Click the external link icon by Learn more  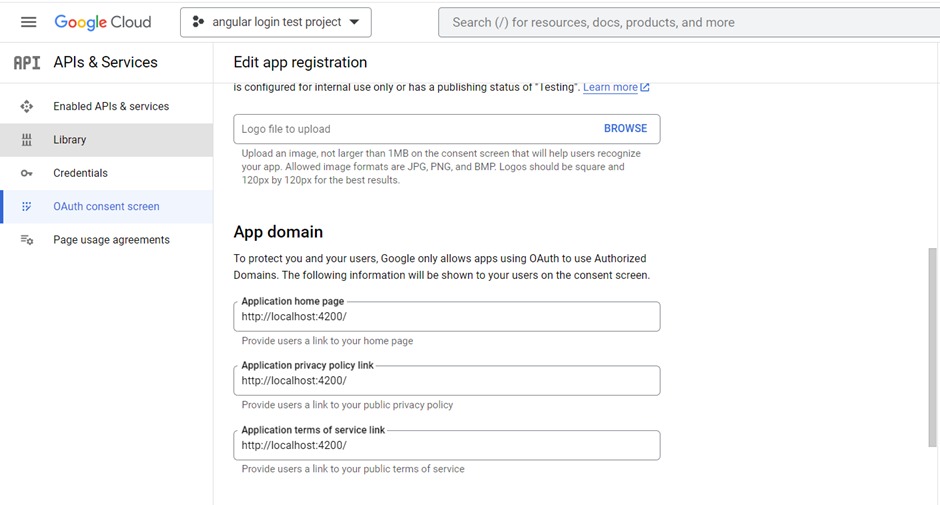645,88
